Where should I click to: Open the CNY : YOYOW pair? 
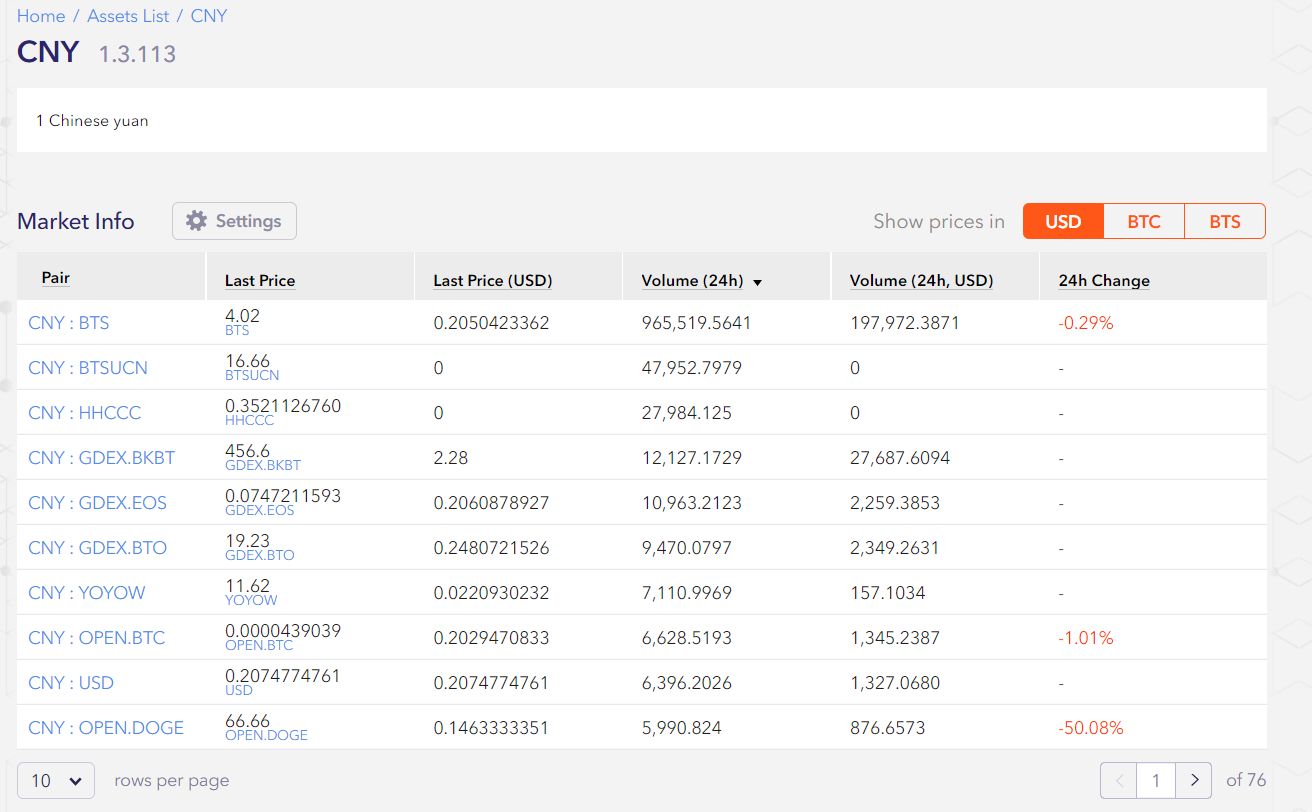87,593
